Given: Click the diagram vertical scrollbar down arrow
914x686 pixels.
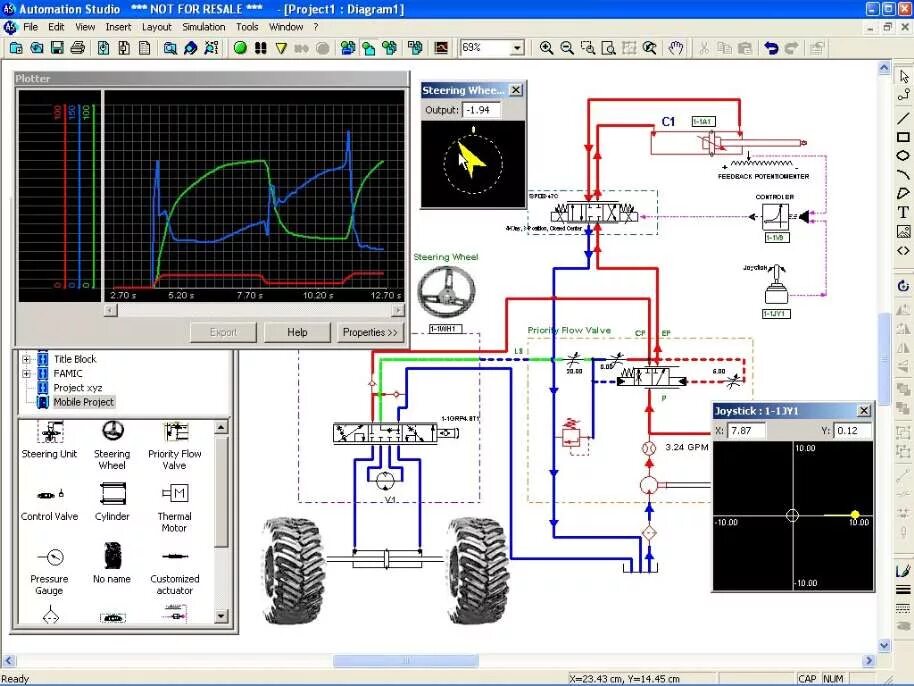Looking at the screenshot, I should click(884, 645).
